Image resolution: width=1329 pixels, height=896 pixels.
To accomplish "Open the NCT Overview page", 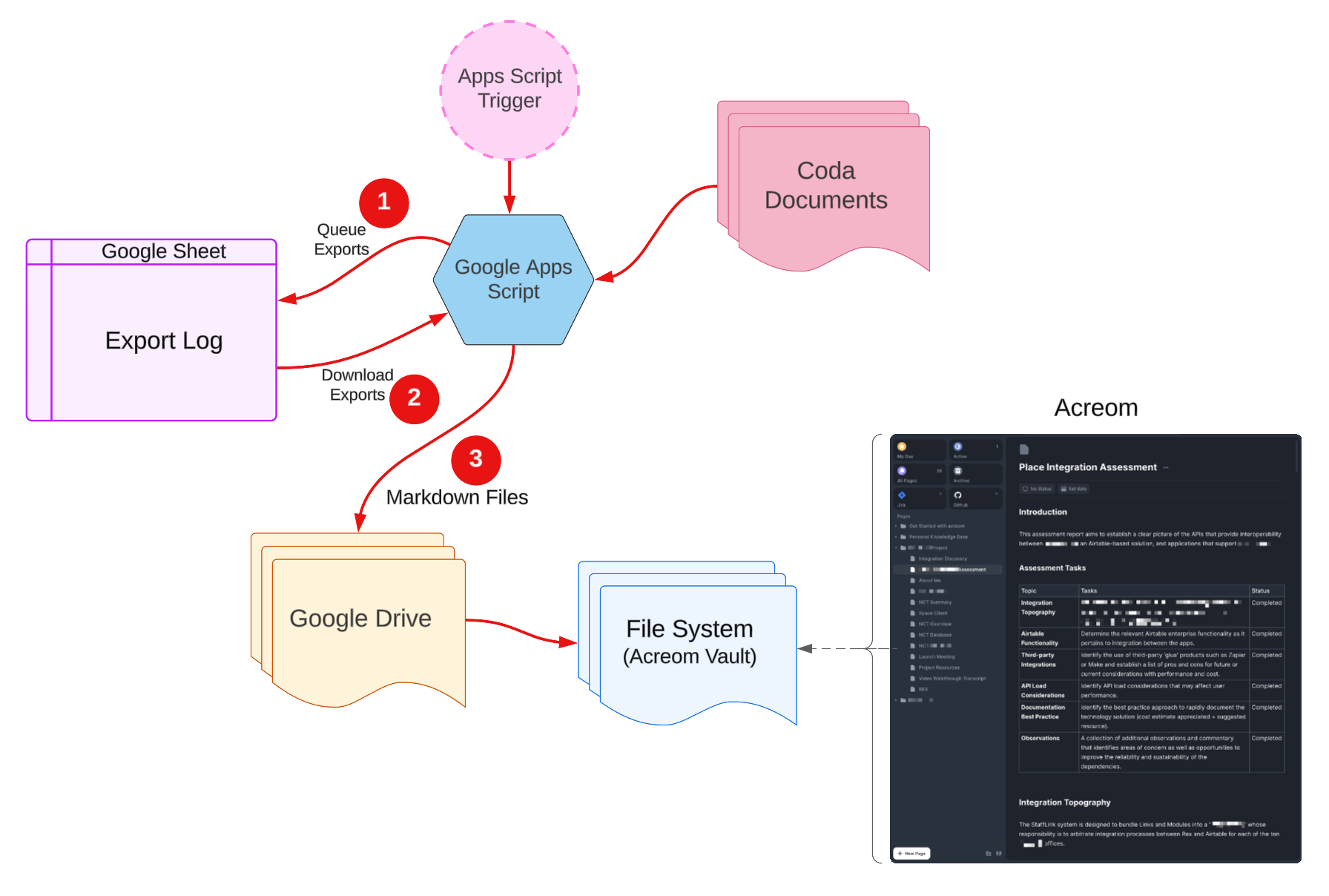I will tap(934, 624).
